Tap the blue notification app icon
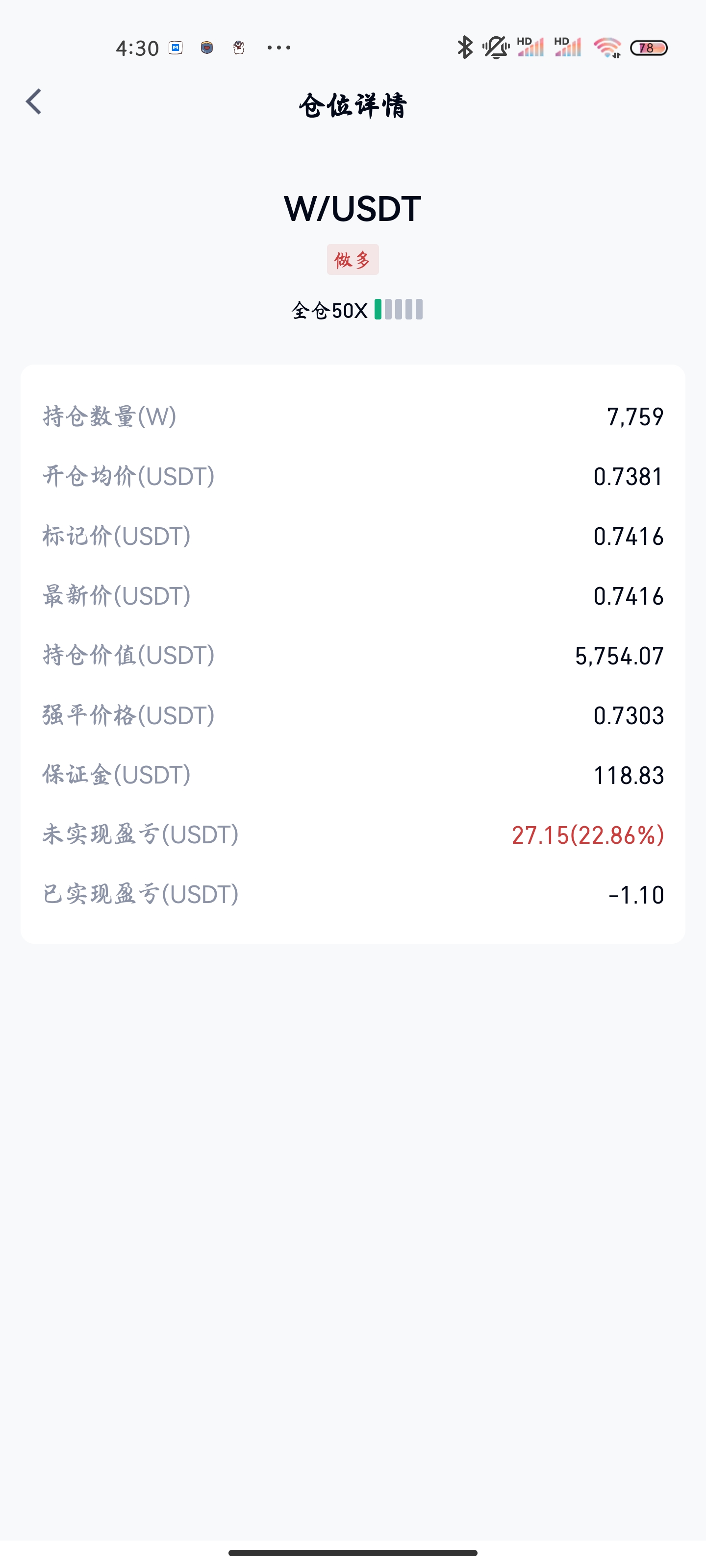Screen dimensions: 706x1568 (x=176, y=48)
